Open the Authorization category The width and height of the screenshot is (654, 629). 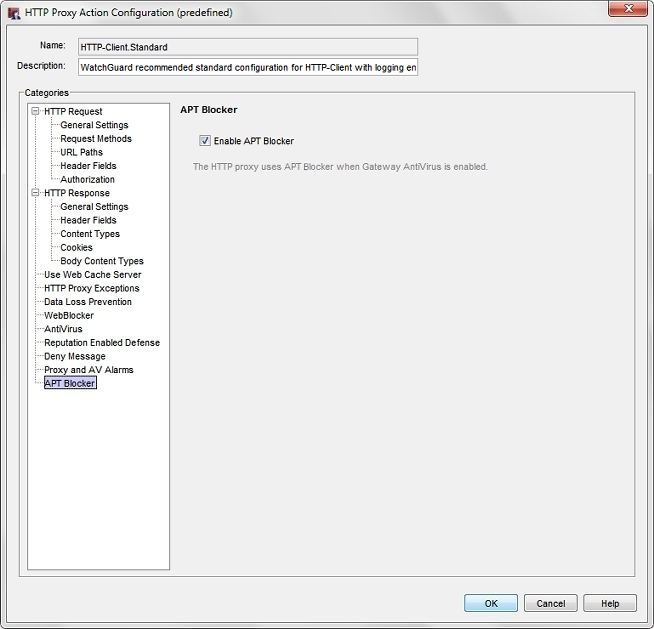88,179
